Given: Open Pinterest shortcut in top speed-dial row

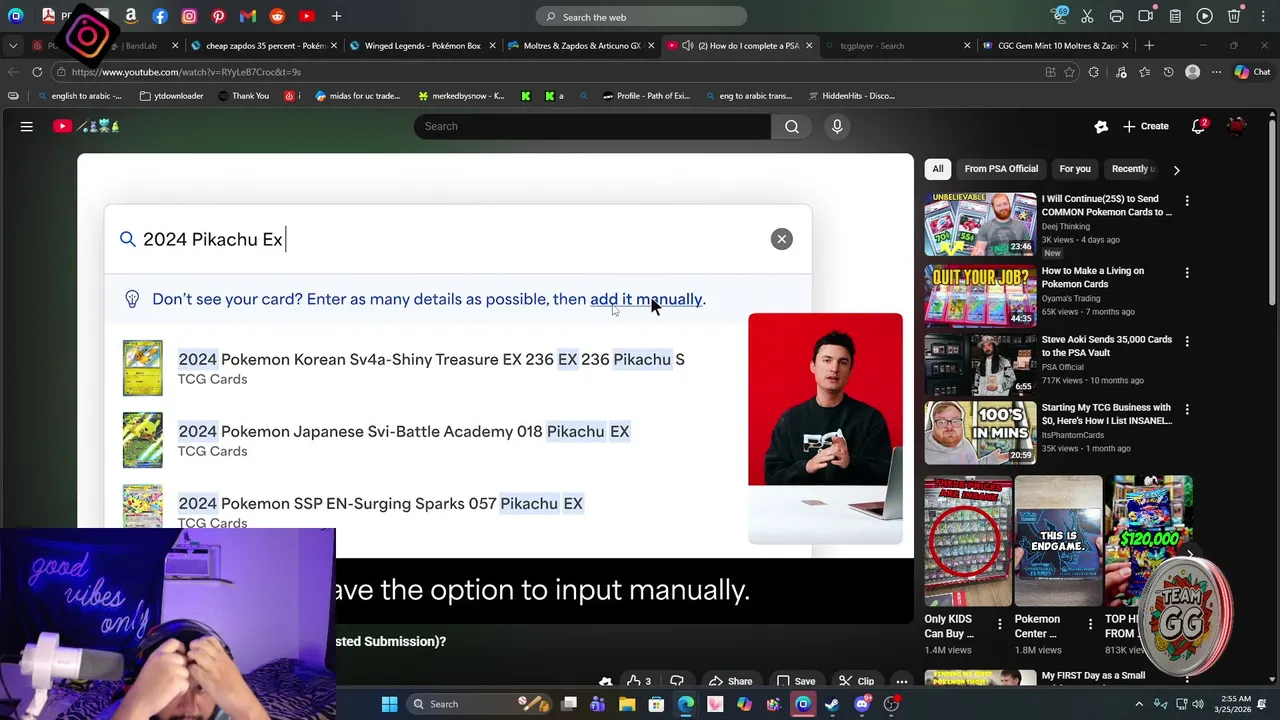Looking at the screenshot, I should click(x=218, y=16).
